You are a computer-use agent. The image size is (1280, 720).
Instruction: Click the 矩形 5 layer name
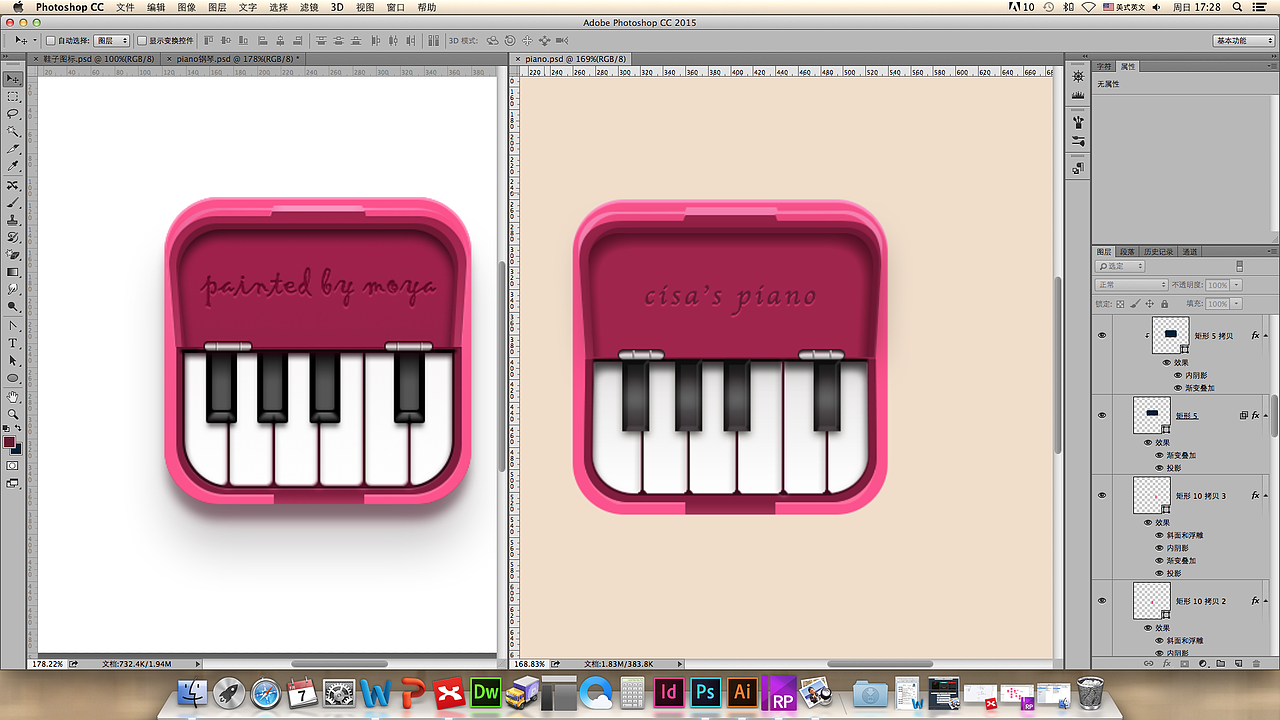point(1186,415)
